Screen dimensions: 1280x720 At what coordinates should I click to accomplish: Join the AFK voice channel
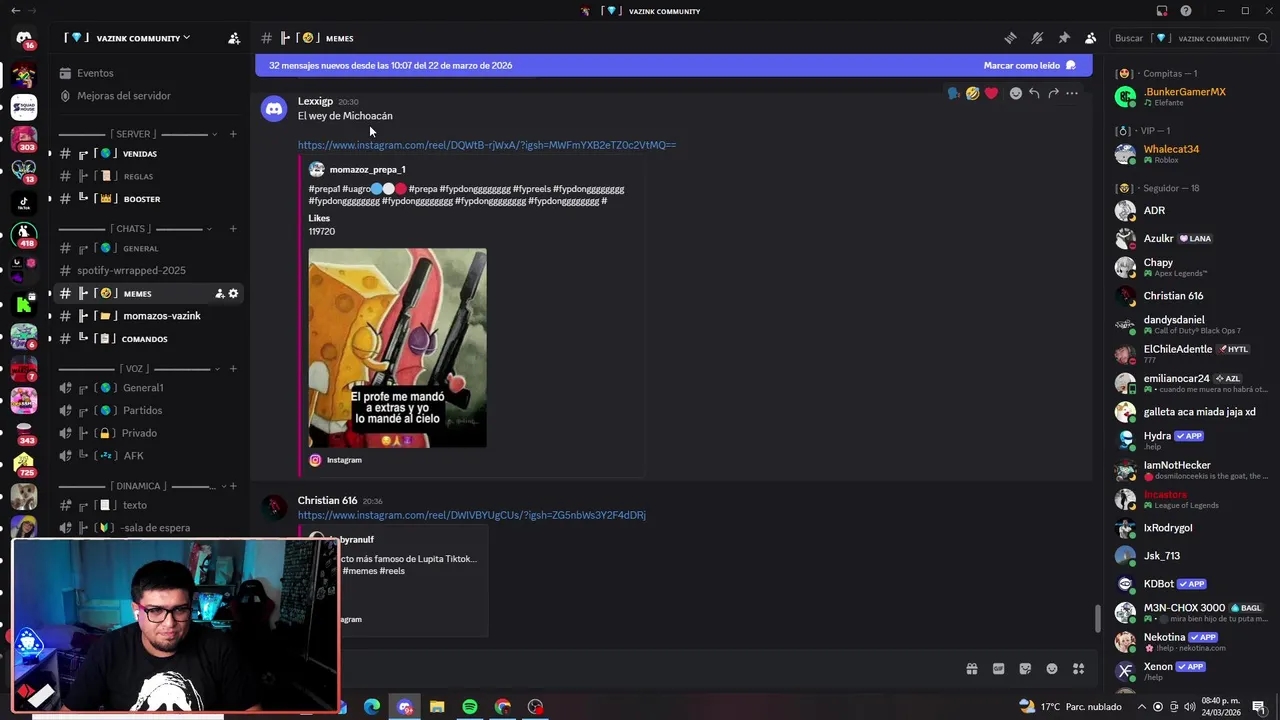pyautogui.click(x=149, y=456)
